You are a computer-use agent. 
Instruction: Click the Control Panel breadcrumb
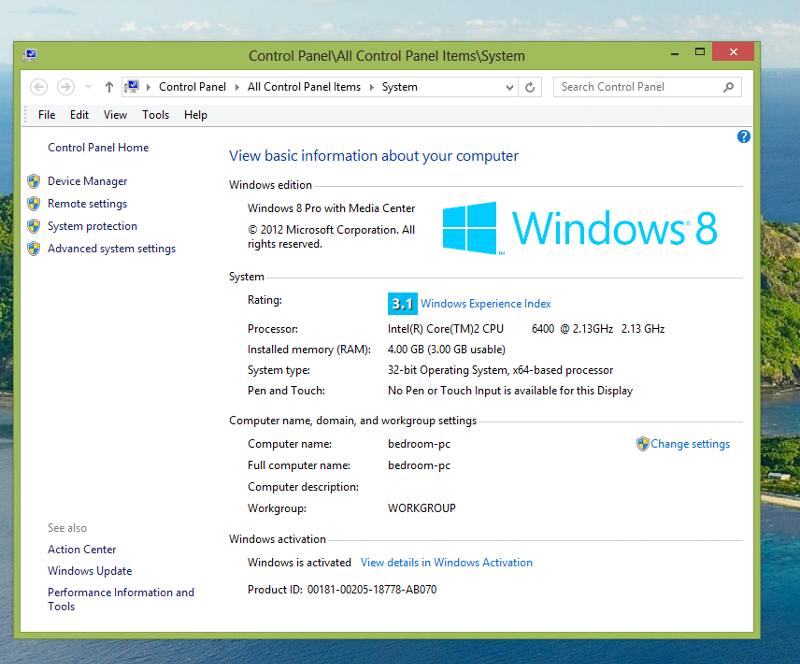point(192,87)
